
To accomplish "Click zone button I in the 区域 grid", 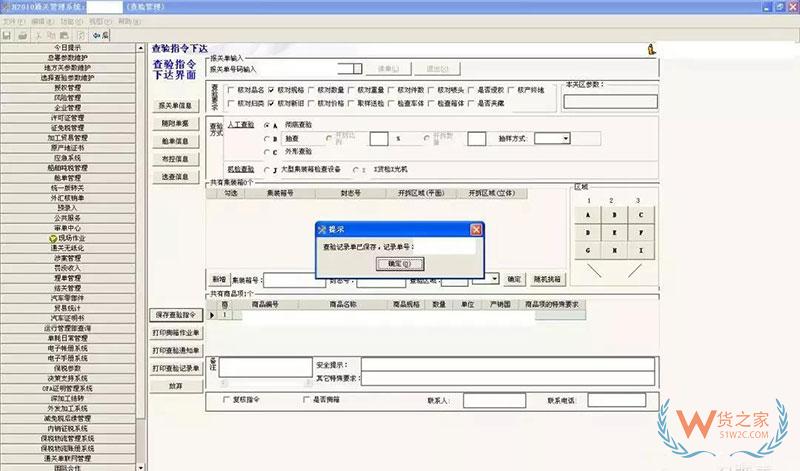I will point(641,251).
